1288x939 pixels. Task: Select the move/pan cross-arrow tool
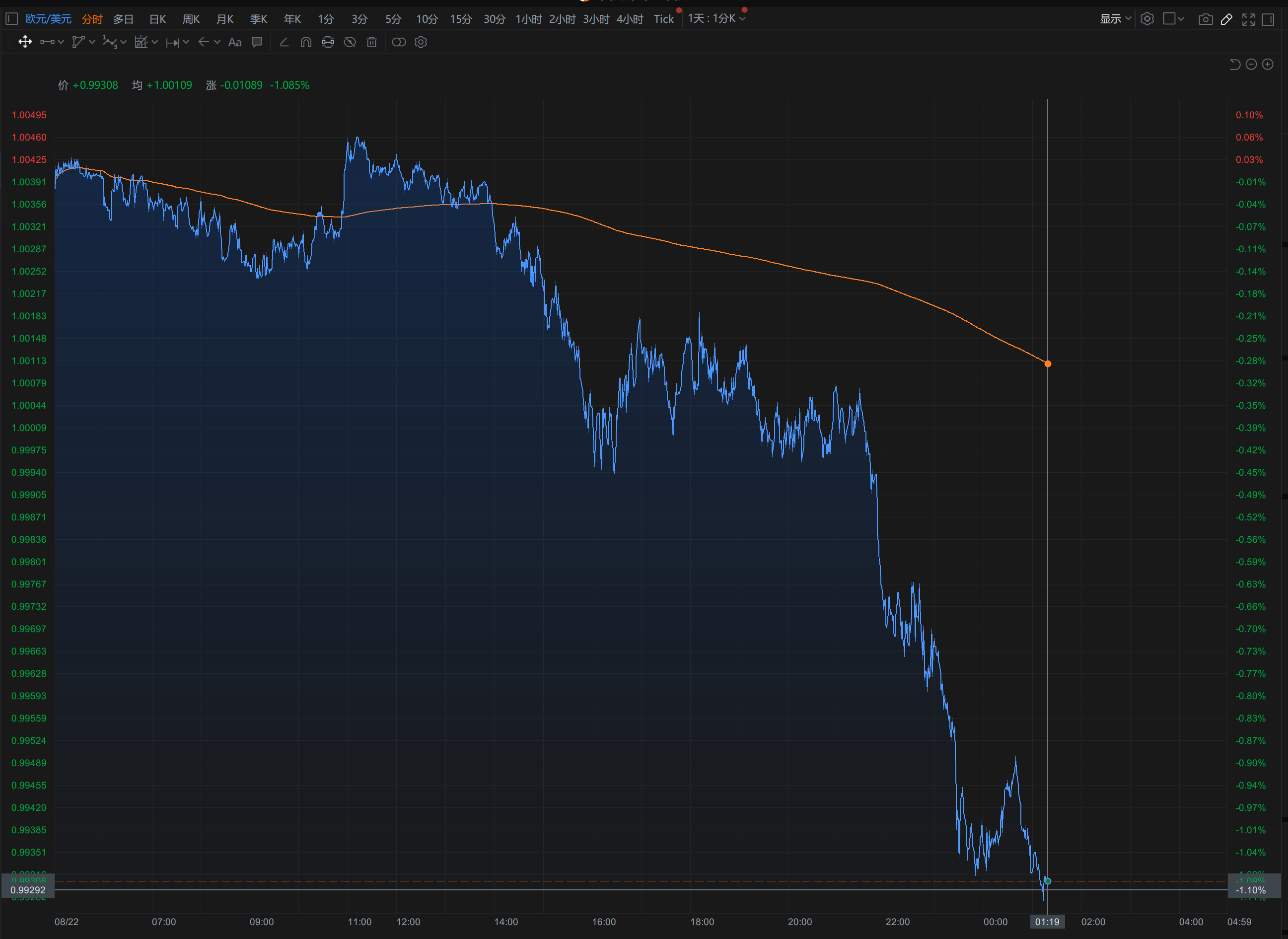[x=25, y=42]
